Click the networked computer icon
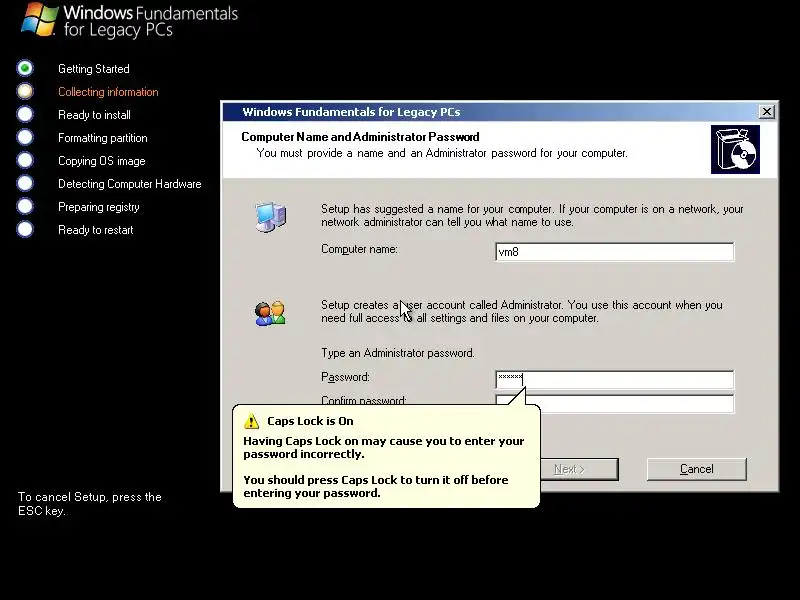The width and height of the screenshot is (800, 600). click(271, 217)
